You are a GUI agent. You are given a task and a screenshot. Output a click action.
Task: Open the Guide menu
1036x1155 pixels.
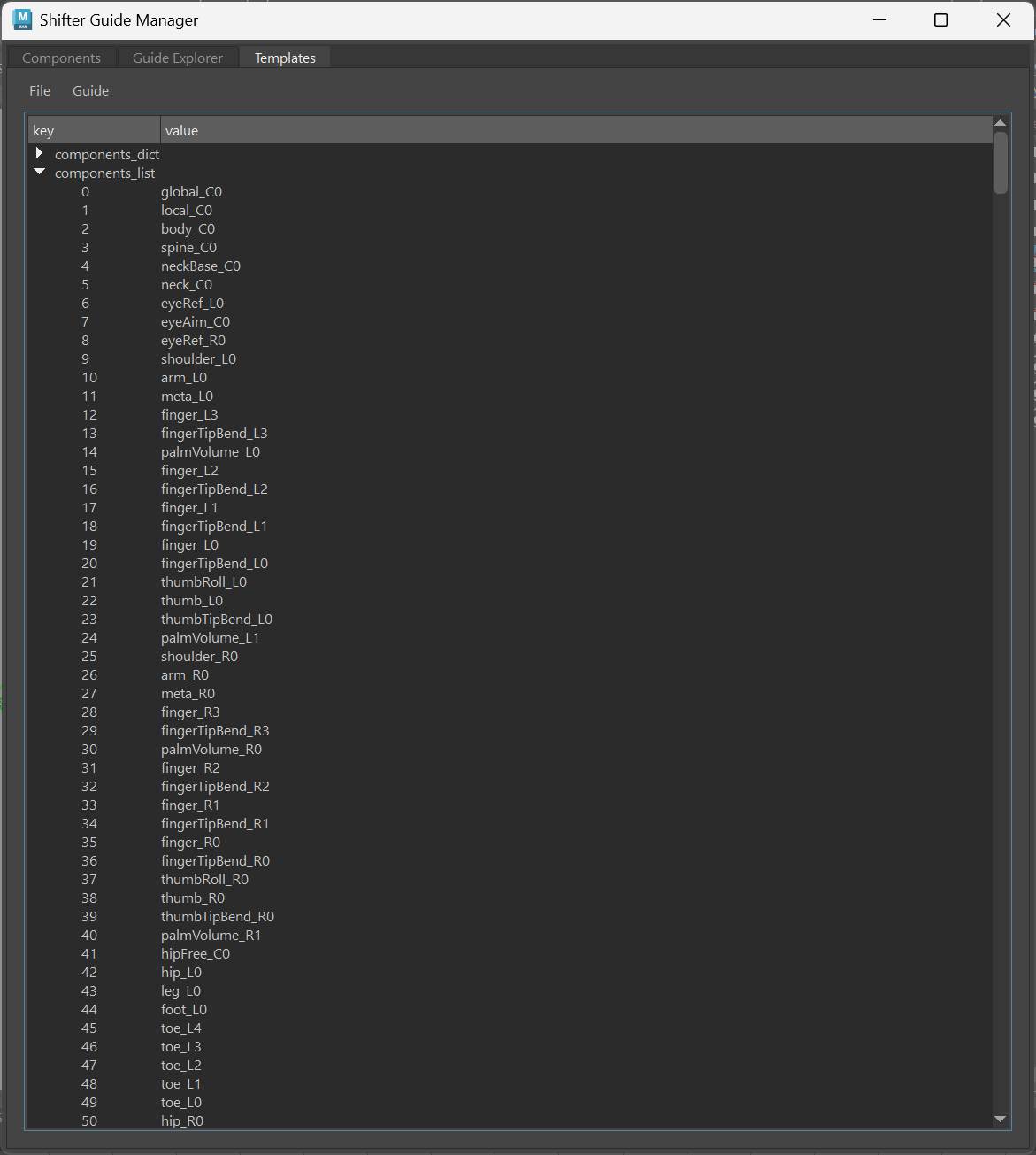click(x=90, y=90)
